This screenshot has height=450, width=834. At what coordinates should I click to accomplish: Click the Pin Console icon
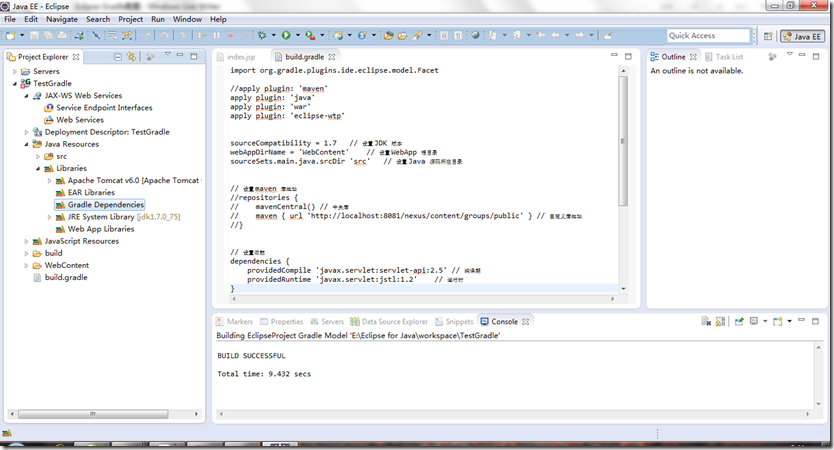click(x=739, y=321)
